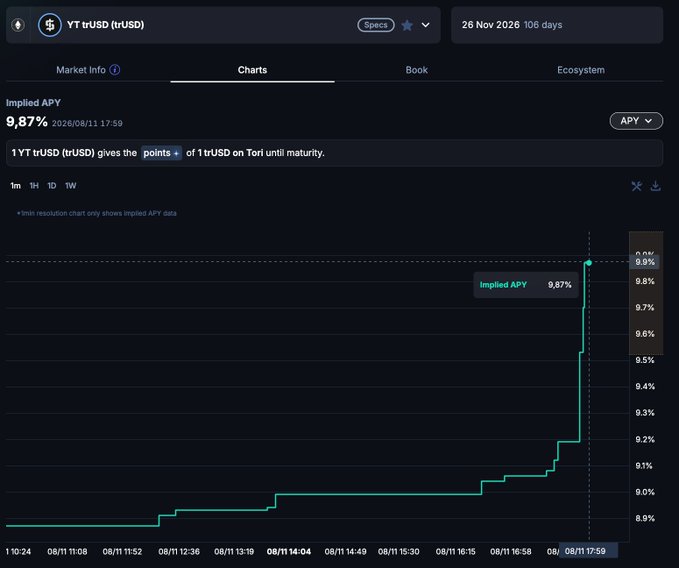
Task: Click the 106 days remaining text
Action: 543,25
